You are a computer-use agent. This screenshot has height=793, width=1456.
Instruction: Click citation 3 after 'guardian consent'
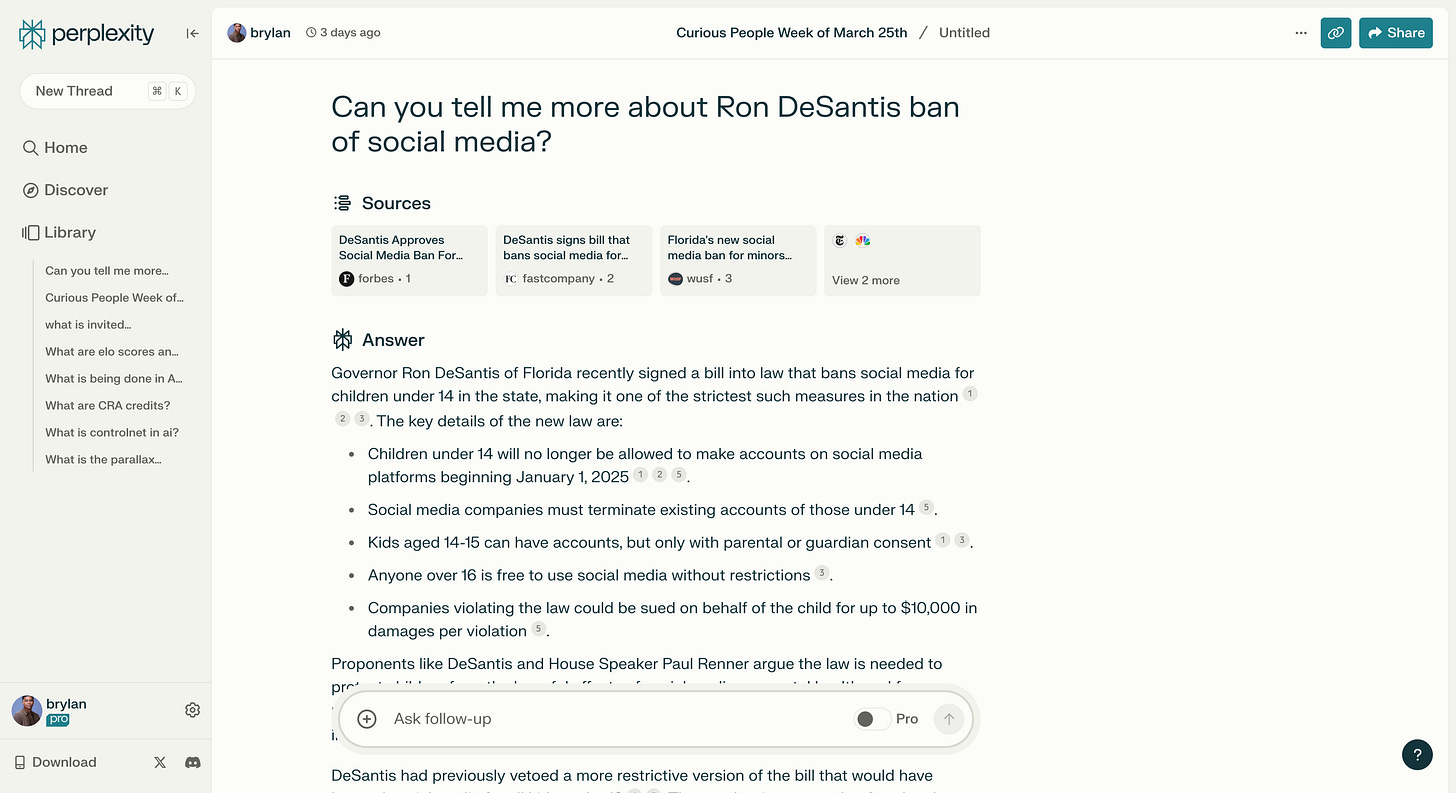click(x=962, y=540)
